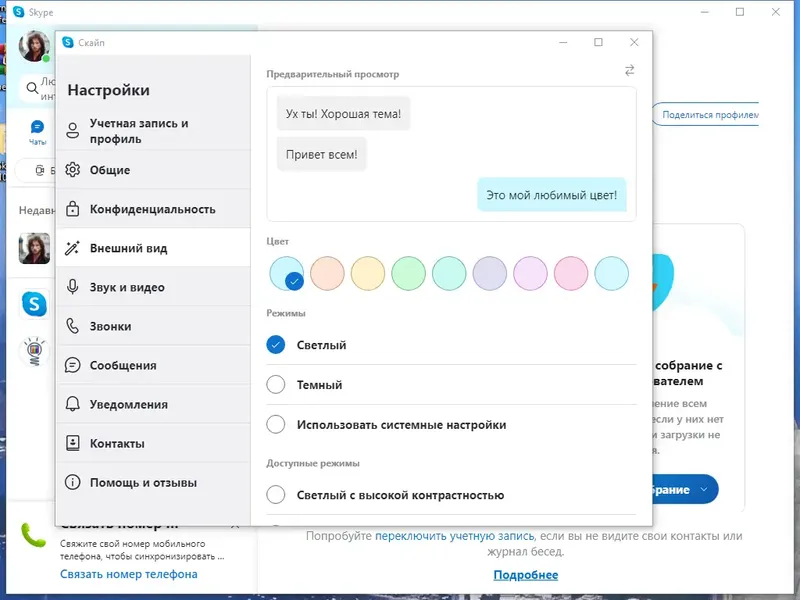The image size is (800, 600).
Task: Pick the last pale blue color swatch
Action: click(x=611, y=273)
